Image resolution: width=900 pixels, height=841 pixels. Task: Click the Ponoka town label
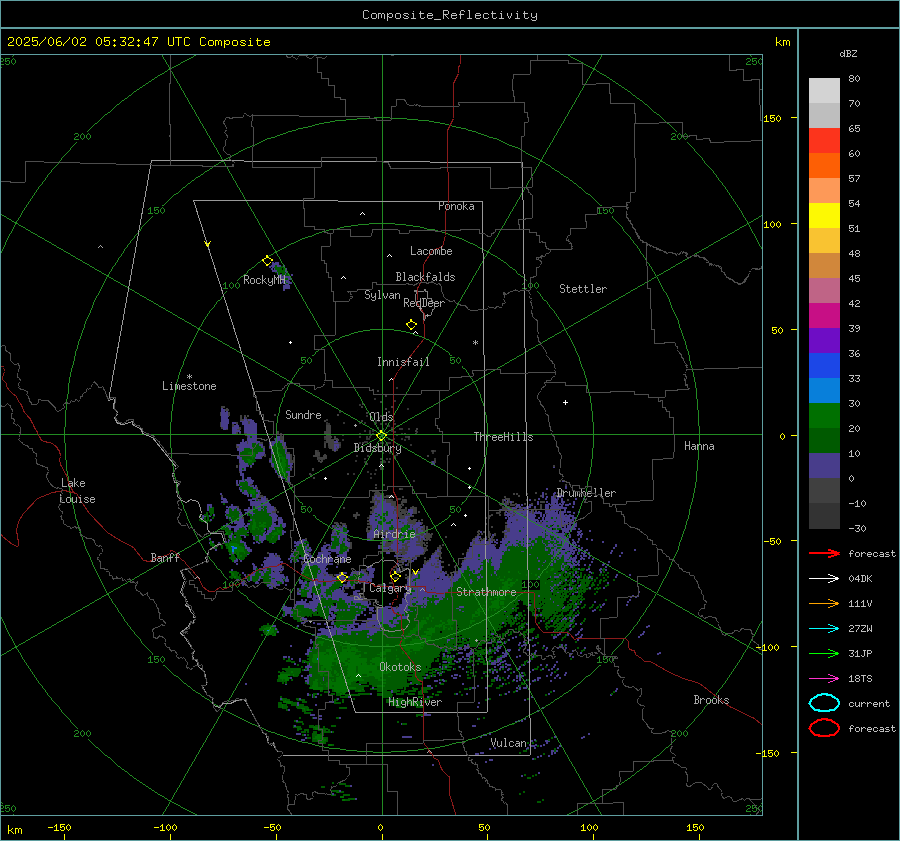pos(456,206)
